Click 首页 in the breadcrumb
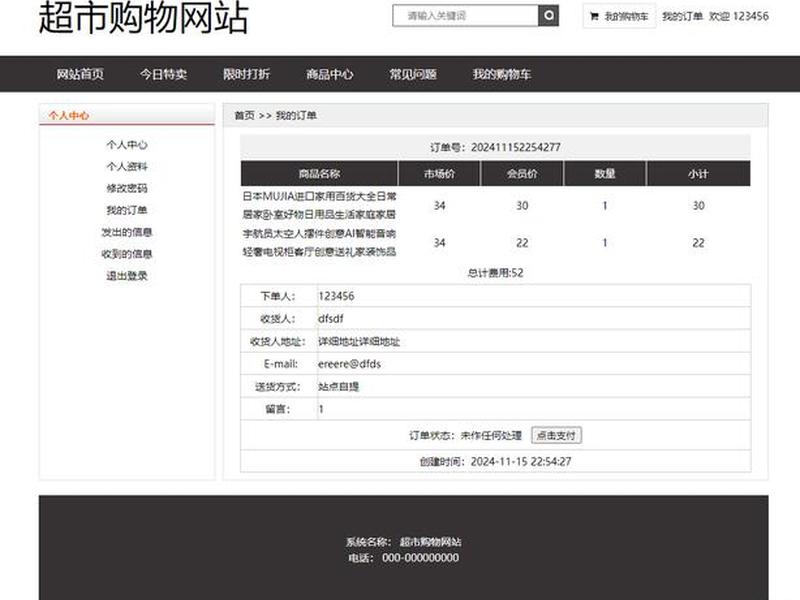The width and height of the screenshot is (800, 600). click(x=244, y=115)
